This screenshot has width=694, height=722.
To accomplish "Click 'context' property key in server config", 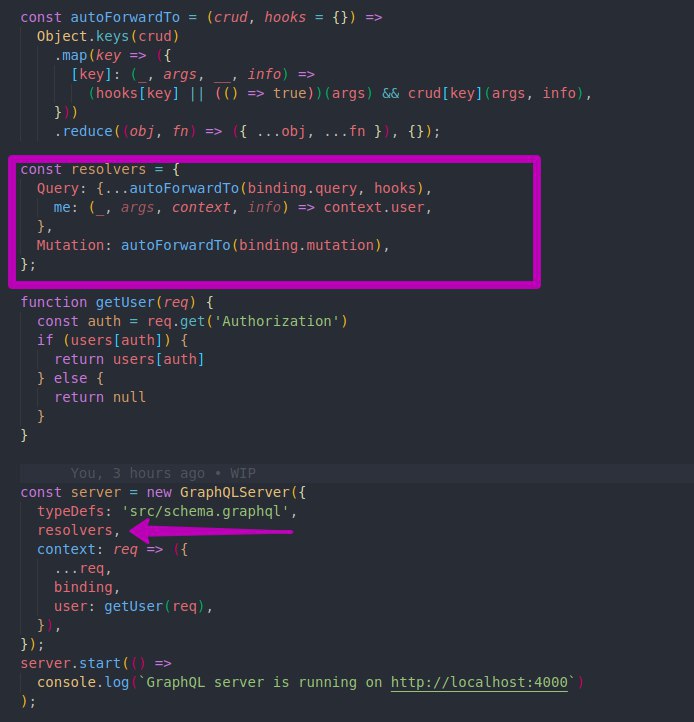I will click(66, 549).
